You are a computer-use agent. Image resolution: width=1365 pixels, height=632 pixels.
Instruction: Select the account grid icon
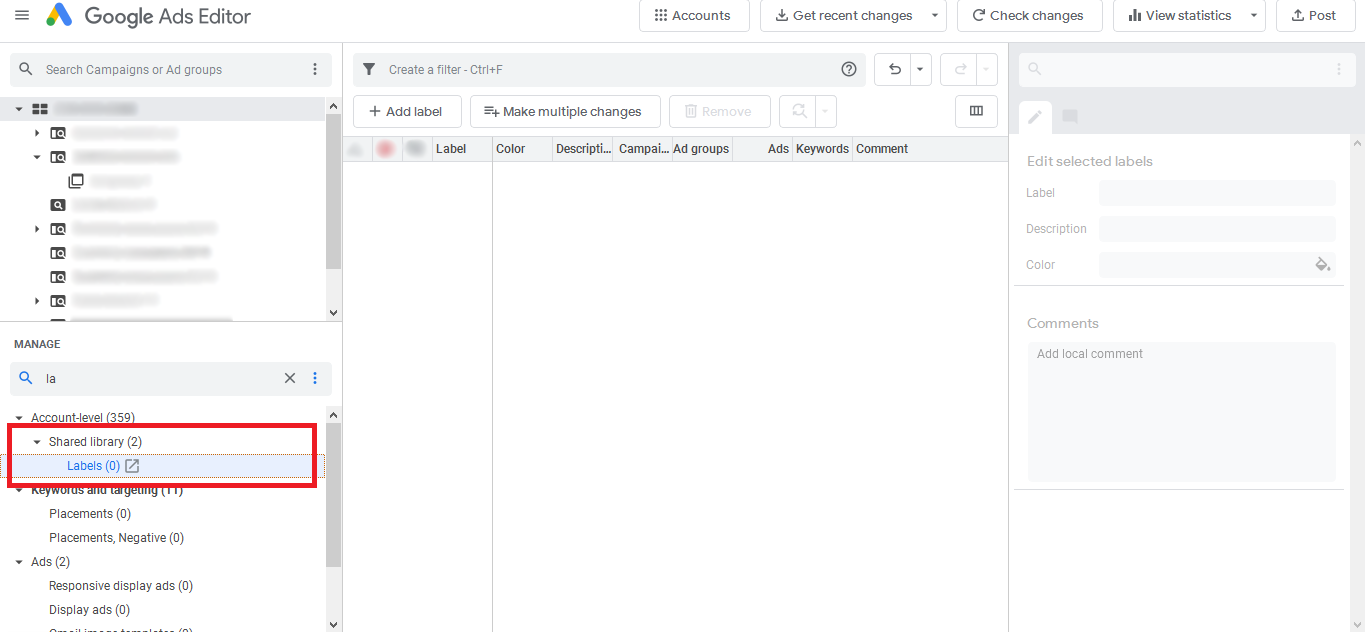coord(40,108)
